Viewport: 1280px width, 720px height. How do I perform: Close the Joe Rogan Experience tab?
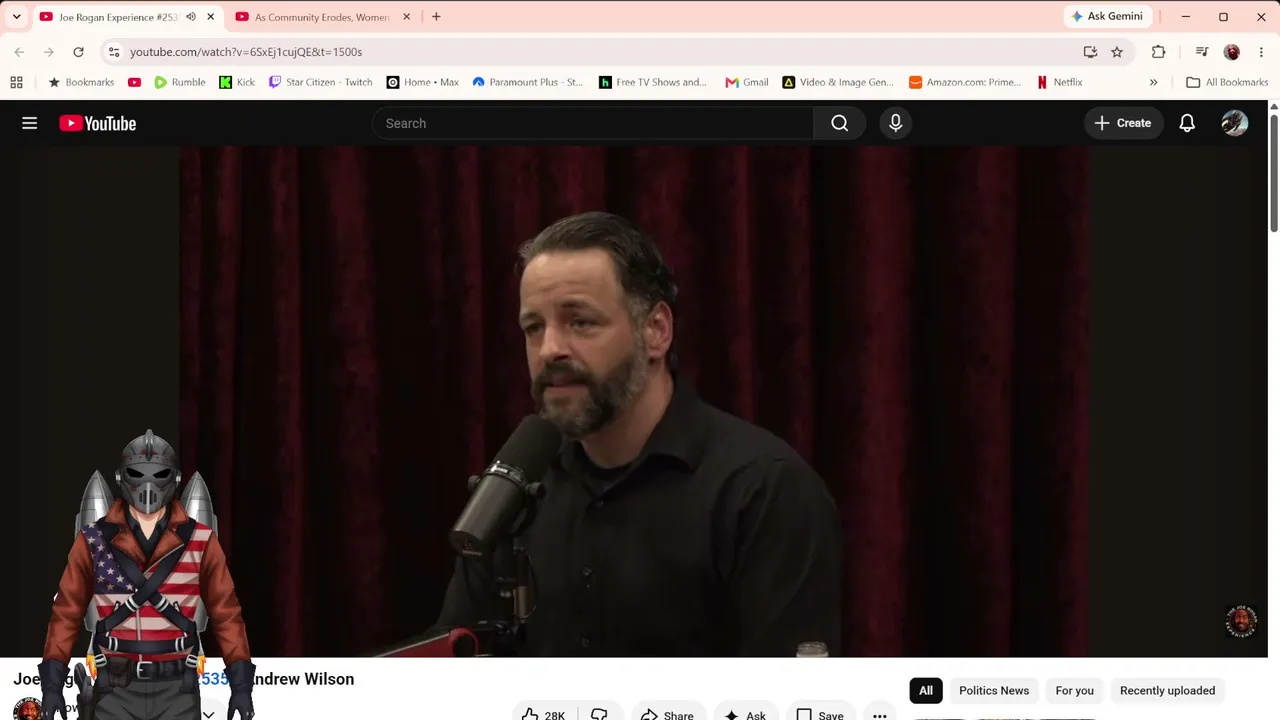pos(210,17)
